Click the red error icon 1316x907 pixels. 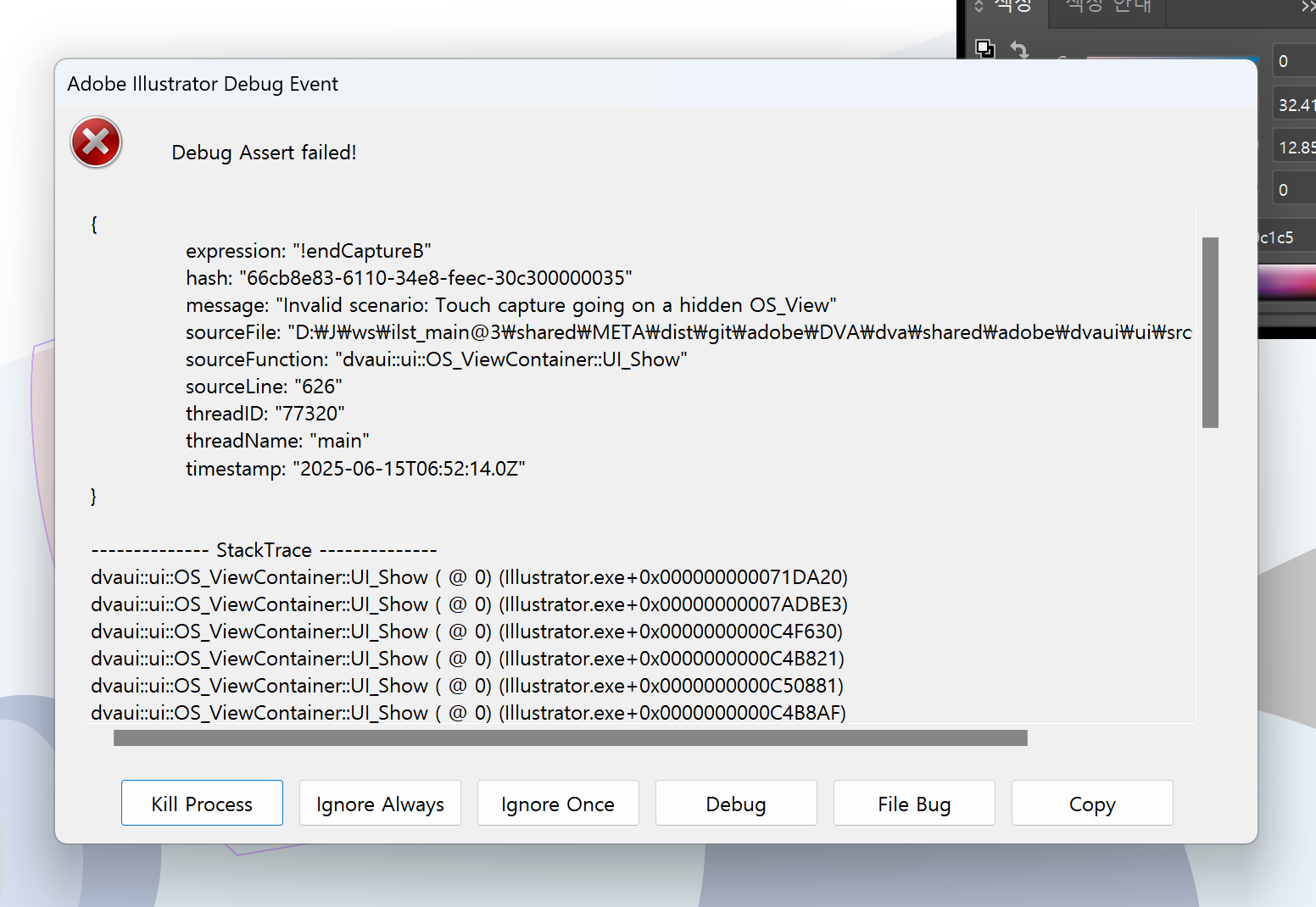click(96, 142)
